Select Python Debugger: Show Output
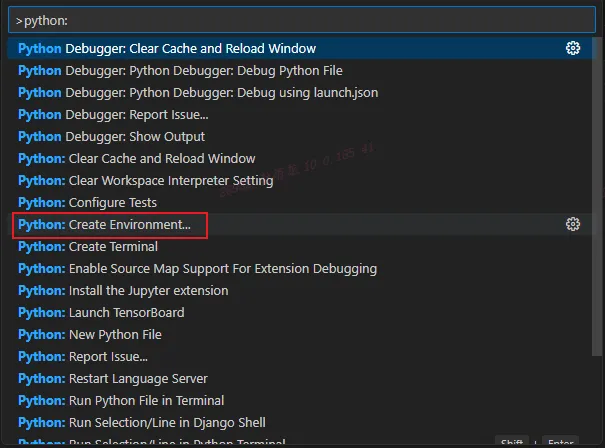605x448 pixels. (x=299, y=137)
